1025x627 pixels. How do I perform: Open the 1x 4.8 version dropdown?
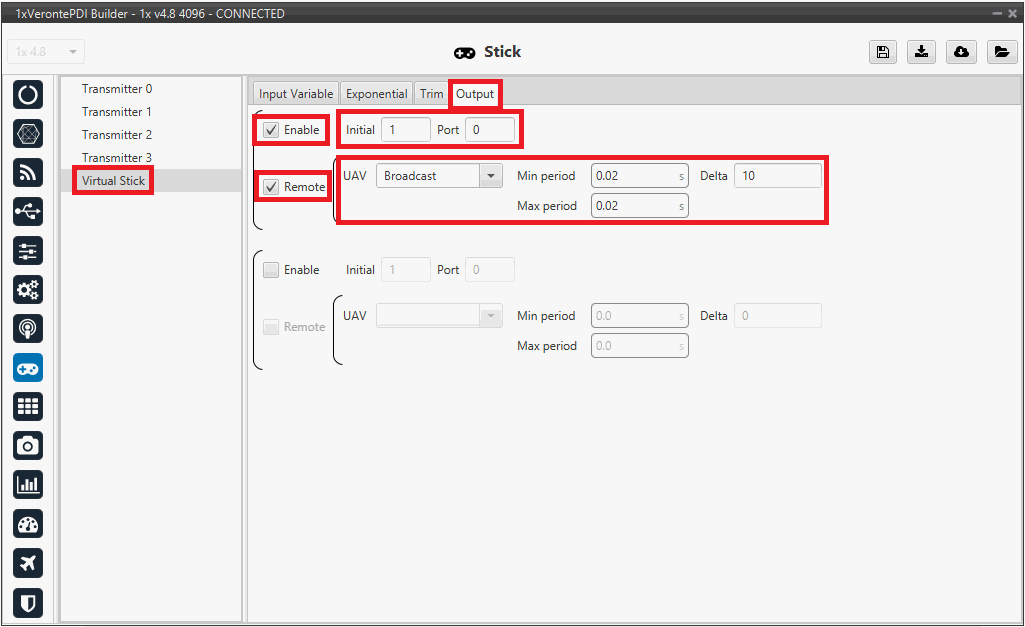(x=46, y=52)
